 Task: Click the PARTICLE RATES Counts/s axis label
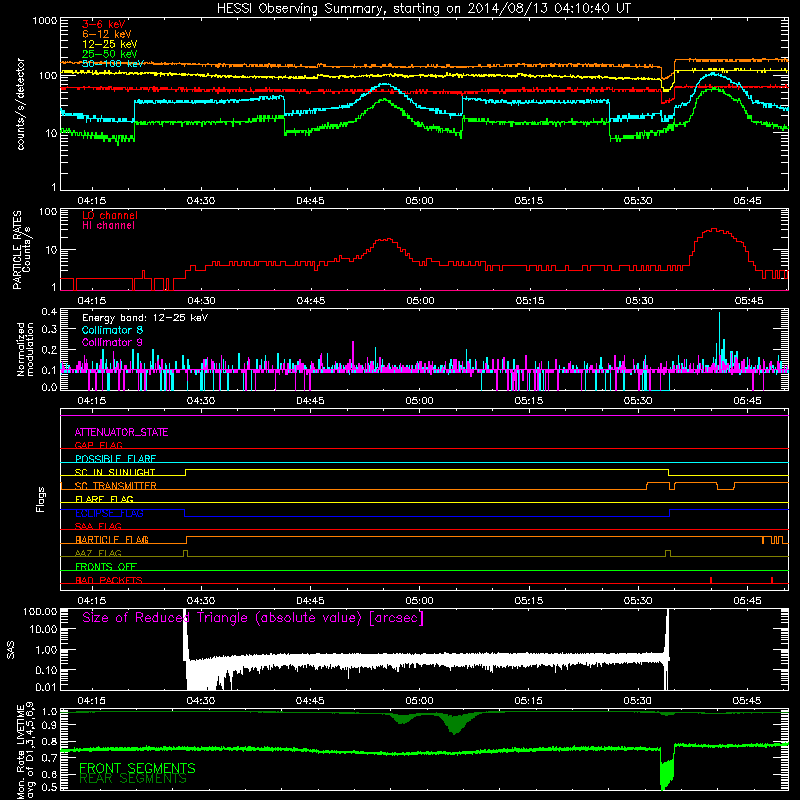pos(22,250)
